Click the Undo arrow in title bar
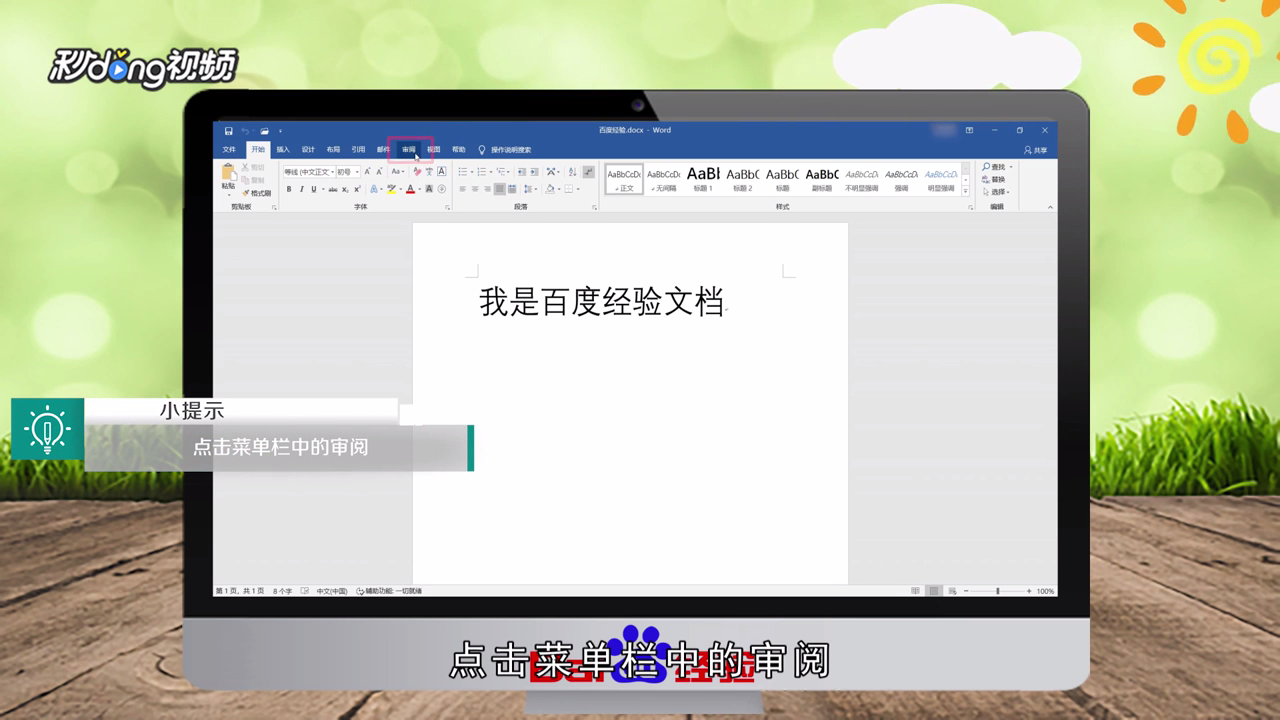Viewport: 1280px width, 720px height. coord(245,131)
